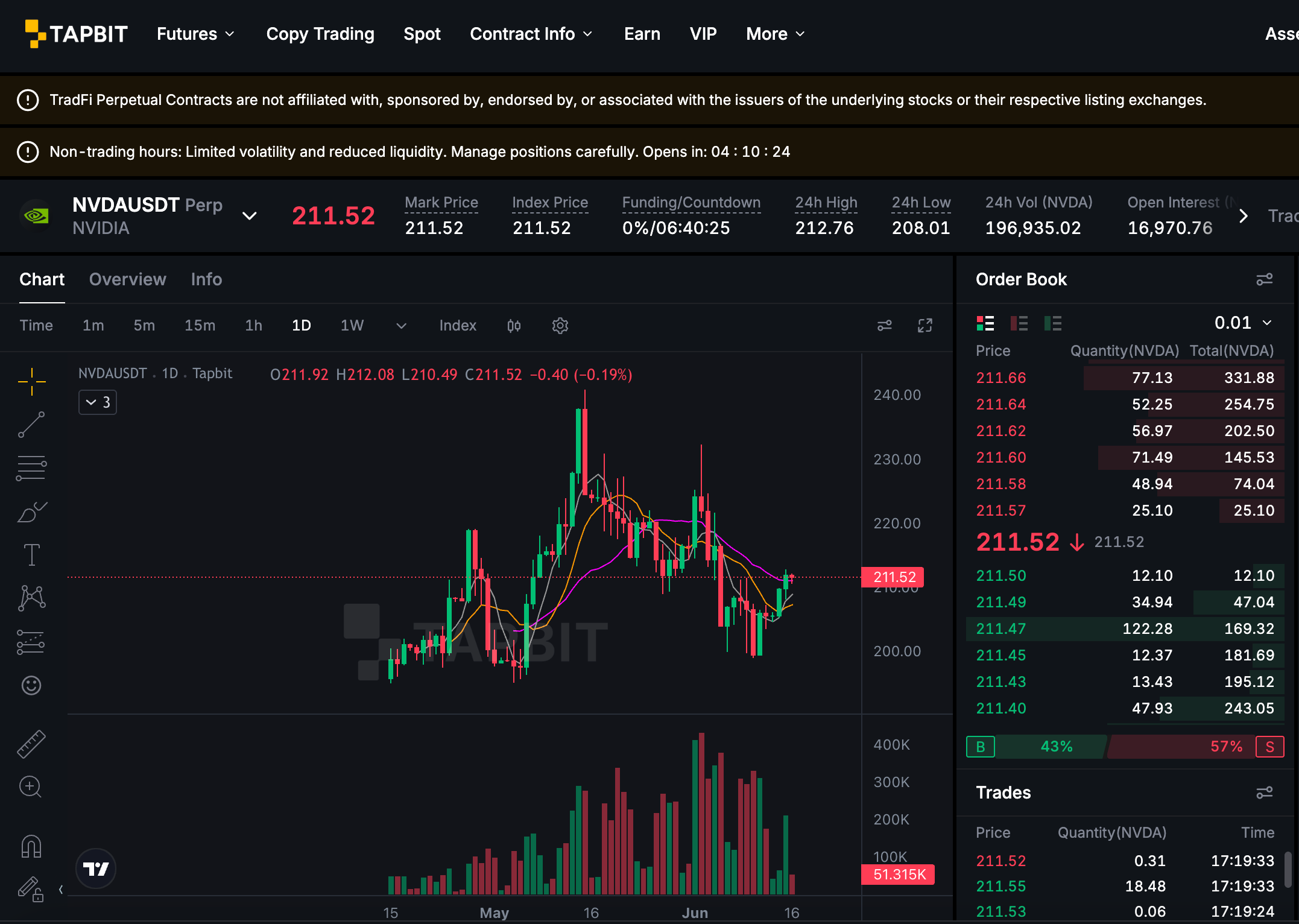1299x924 pixels.
Task: Expand the NVDAUSDT pair selector
Action: pyautogui.click(x=250, y=216)
